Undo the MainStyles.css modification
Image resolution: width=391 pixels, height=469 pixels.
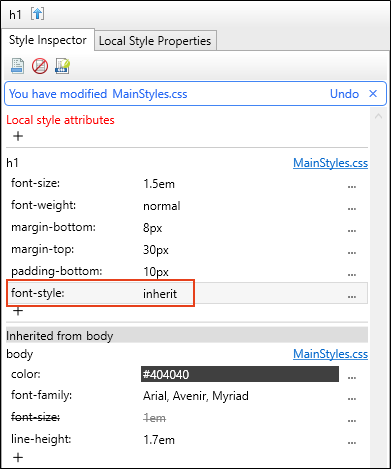344,94
